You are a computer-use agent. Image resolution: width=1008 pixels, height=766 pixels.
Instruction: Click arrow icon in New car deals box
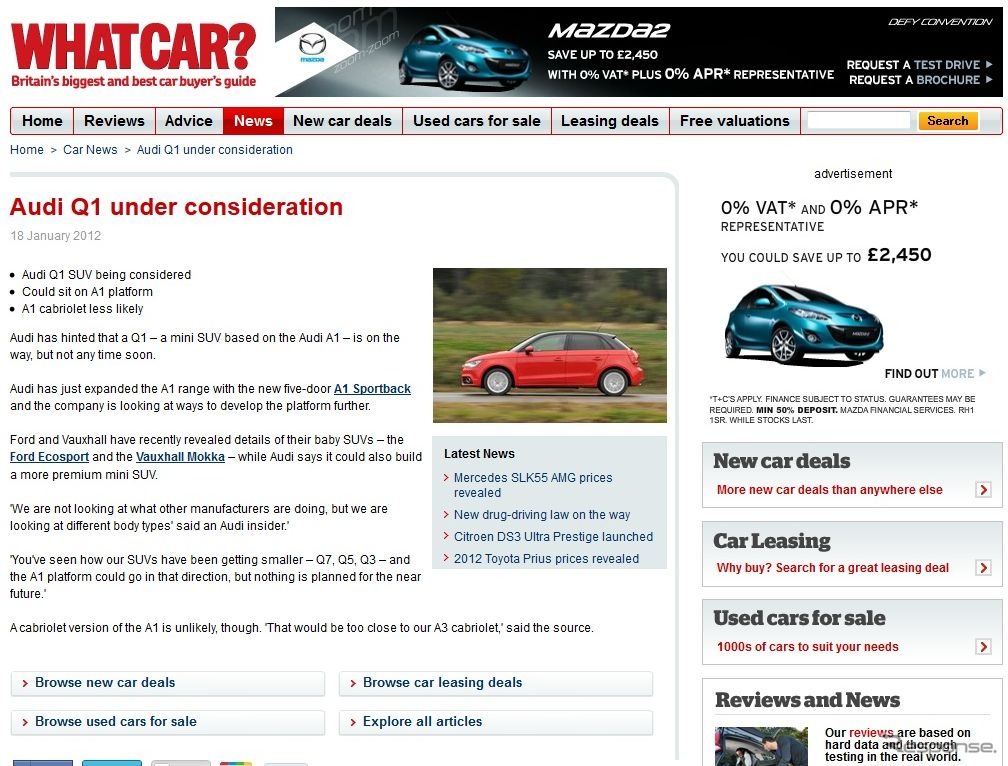[x=983, y=490]
